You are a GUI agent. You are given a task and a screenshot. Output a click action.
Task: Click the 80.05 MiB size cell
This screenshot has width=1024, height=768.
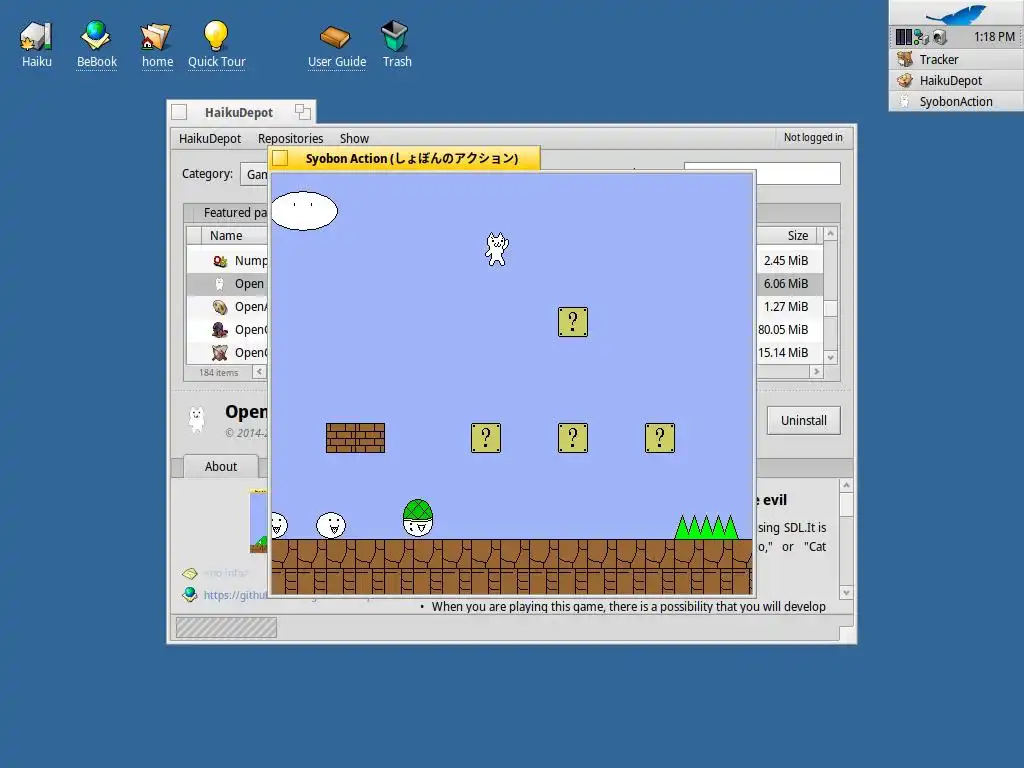[x=783, y=330]
